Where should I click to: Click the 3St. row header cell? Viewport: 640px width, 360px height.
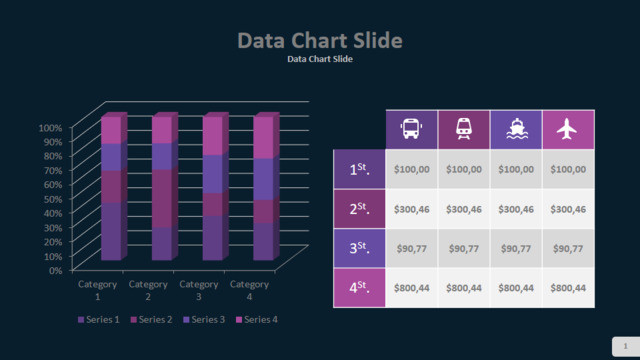[x=360, y=248]
